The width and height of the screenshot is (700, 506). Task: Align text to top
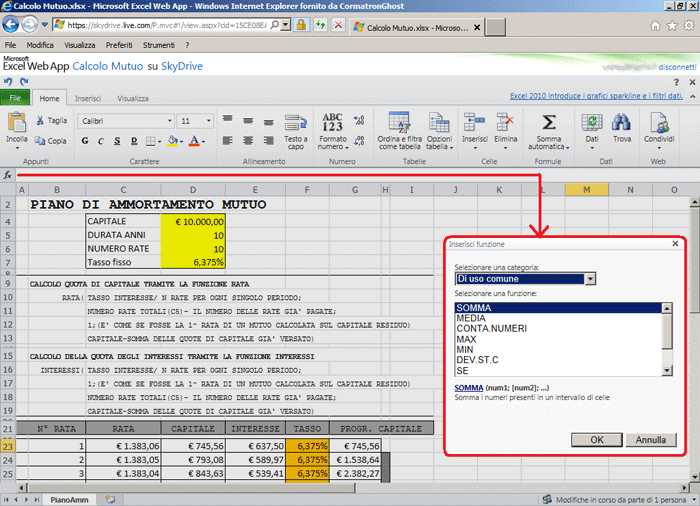point(228,119)
